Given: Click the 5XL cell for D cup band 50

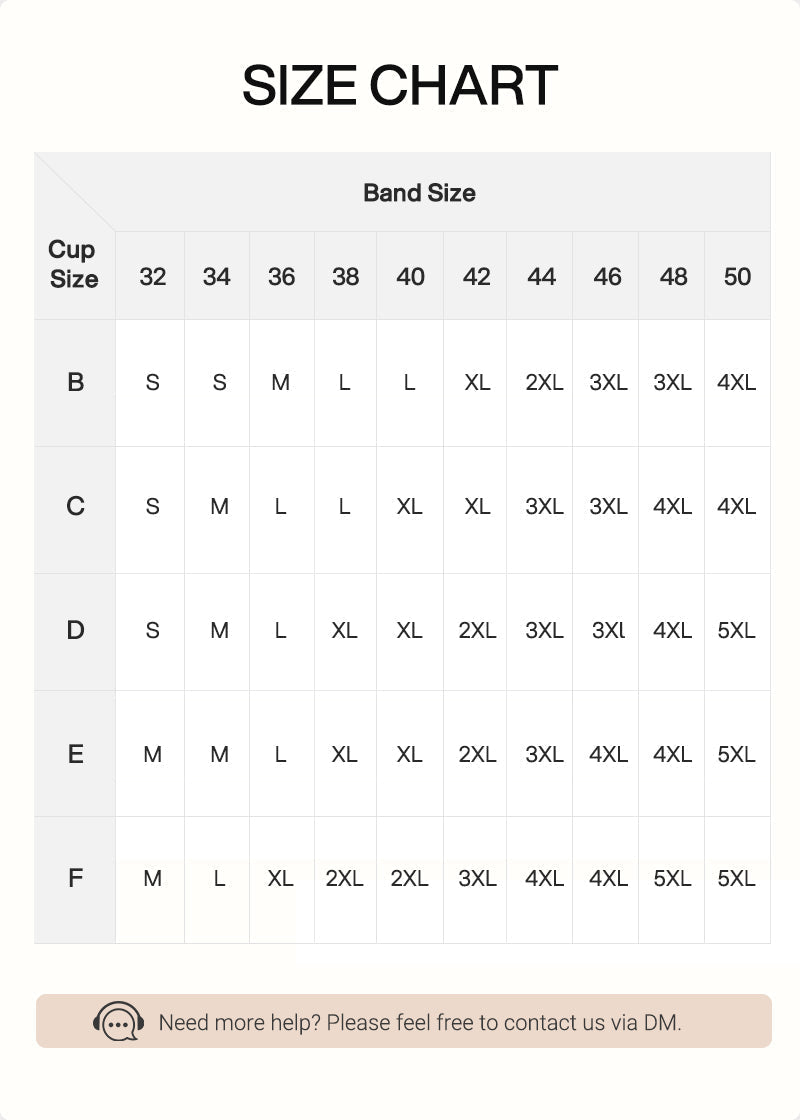Looking at the screenshot, I should pyautogui.click(x=736, y=631).
